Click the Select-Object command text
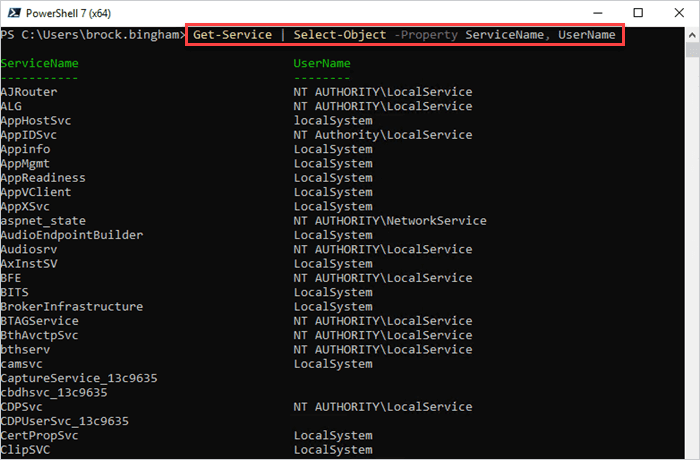The width and height of the screenshot is (700, 460). point(339,35)
